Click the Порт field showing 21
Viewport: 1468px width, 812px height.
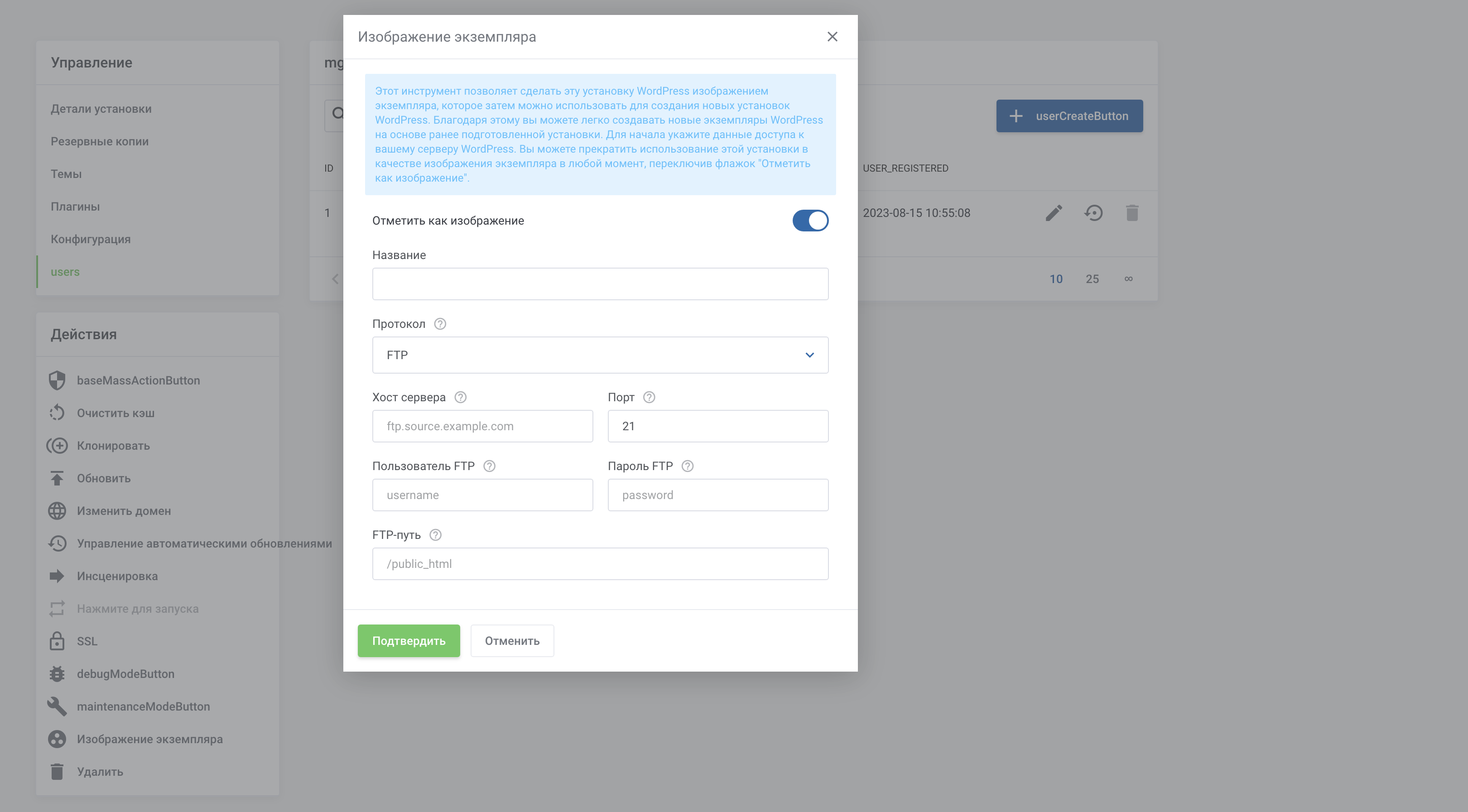717,426
